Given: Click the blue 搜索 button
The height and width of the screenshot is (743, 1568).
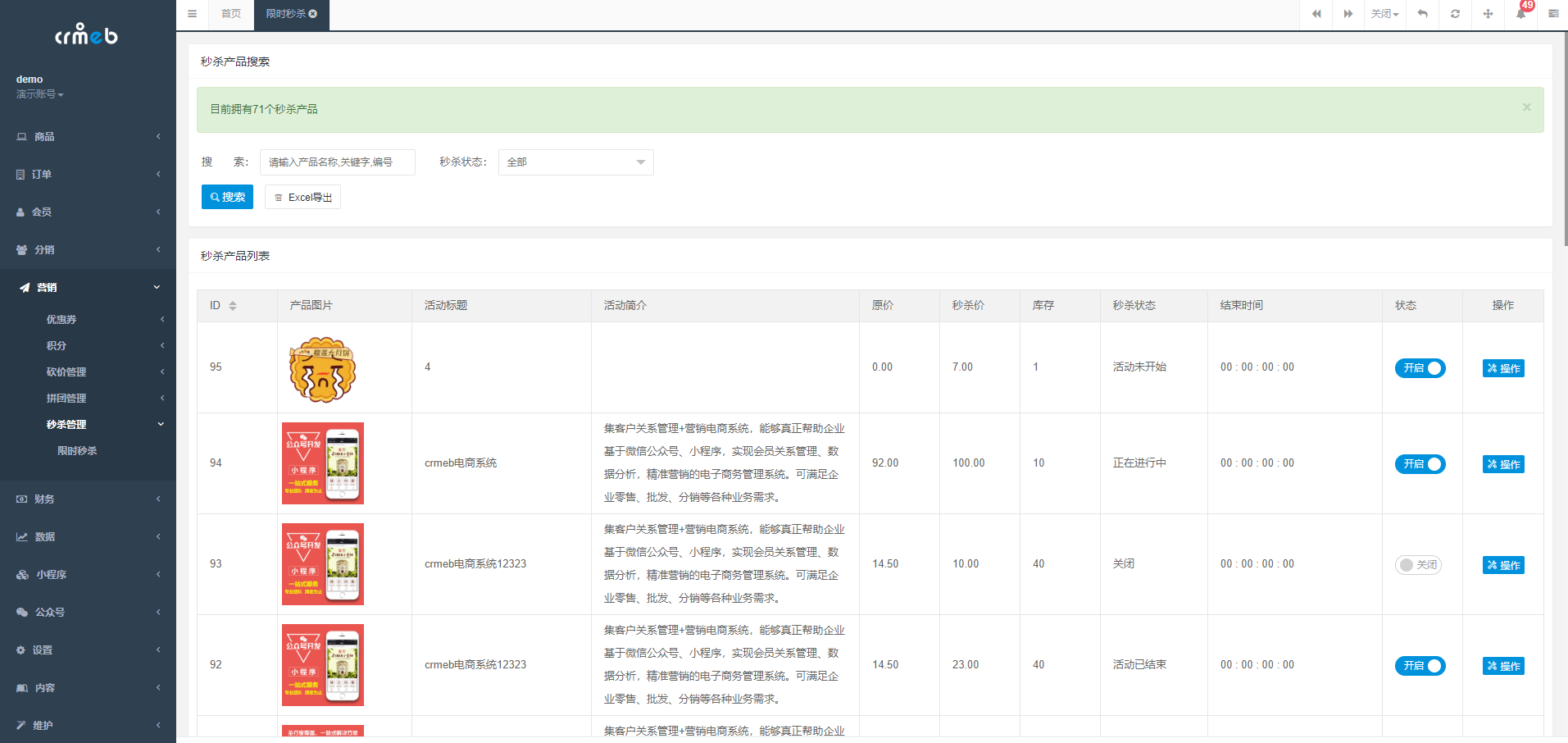Looking at the screenshot, I should coord(228,197).
